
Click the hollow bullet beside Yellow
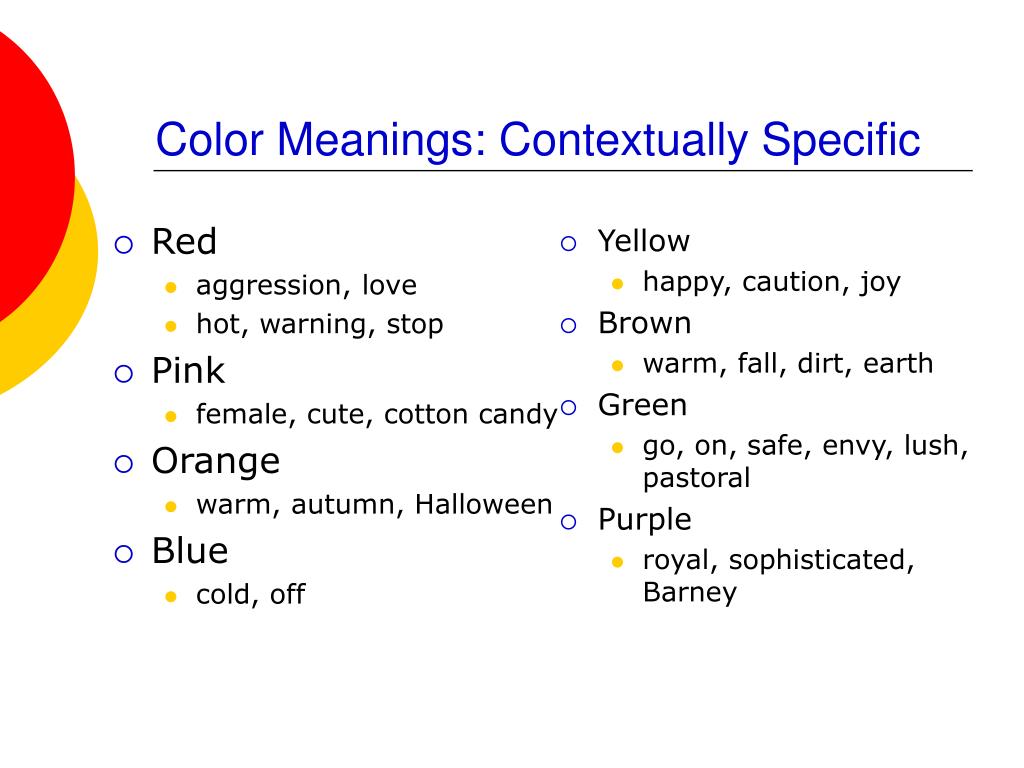pos(569,244)
